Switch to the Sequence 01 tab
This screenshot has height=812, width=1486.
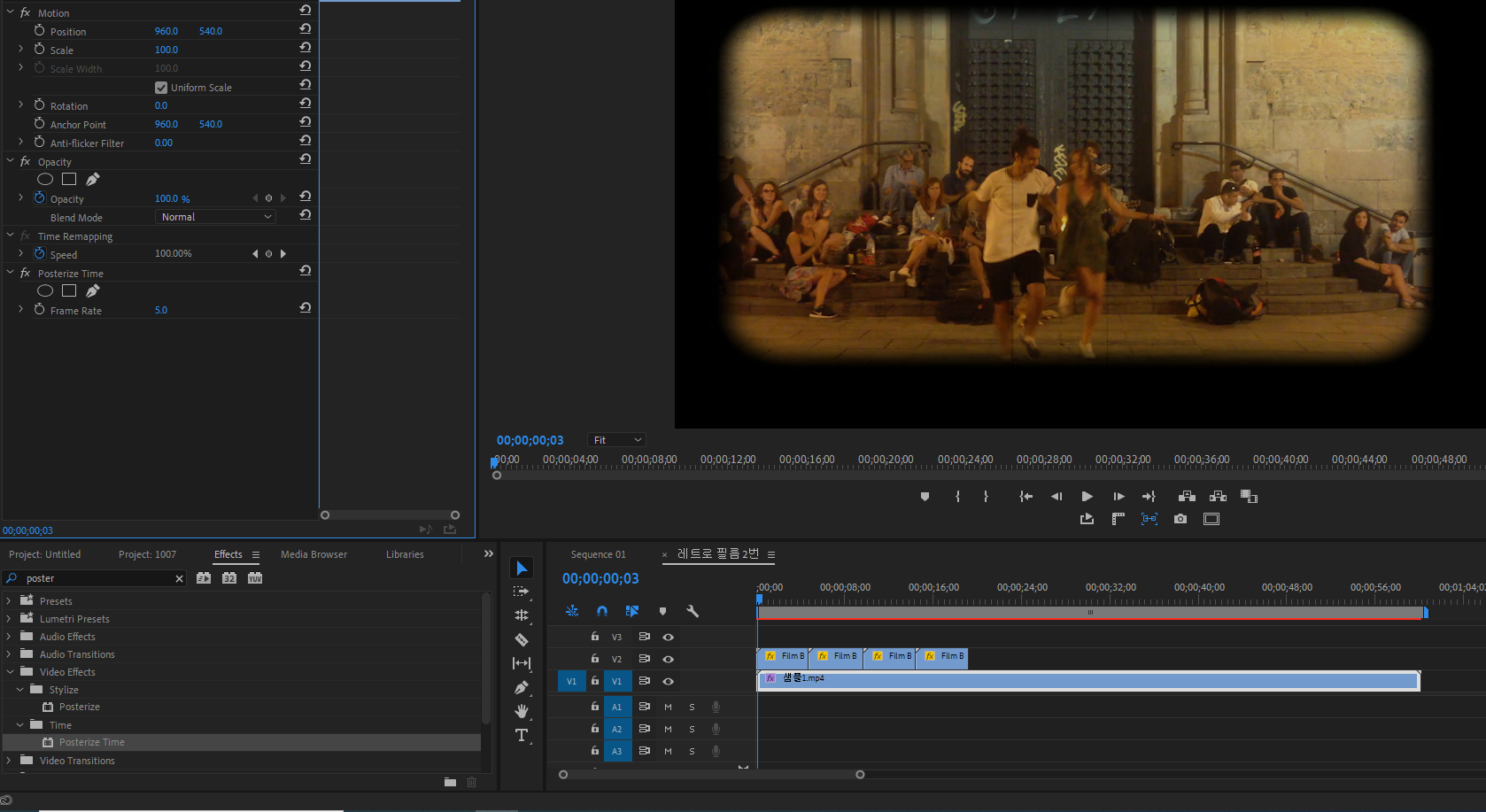(598, 554)
